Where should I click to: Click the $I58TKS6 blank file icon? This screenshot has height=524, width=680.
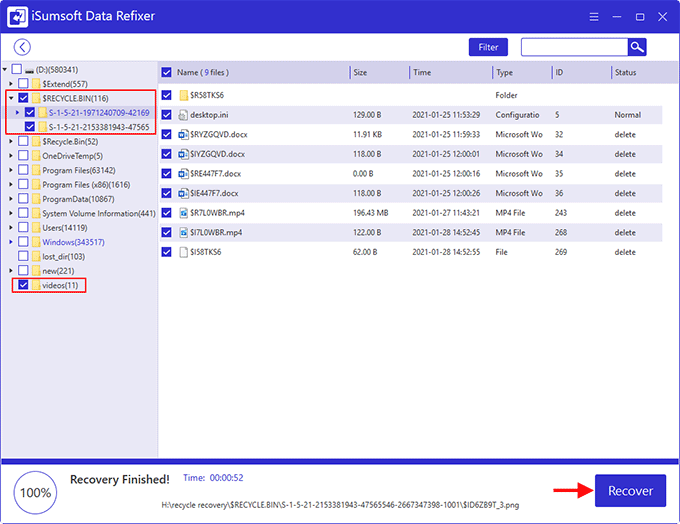183,252
